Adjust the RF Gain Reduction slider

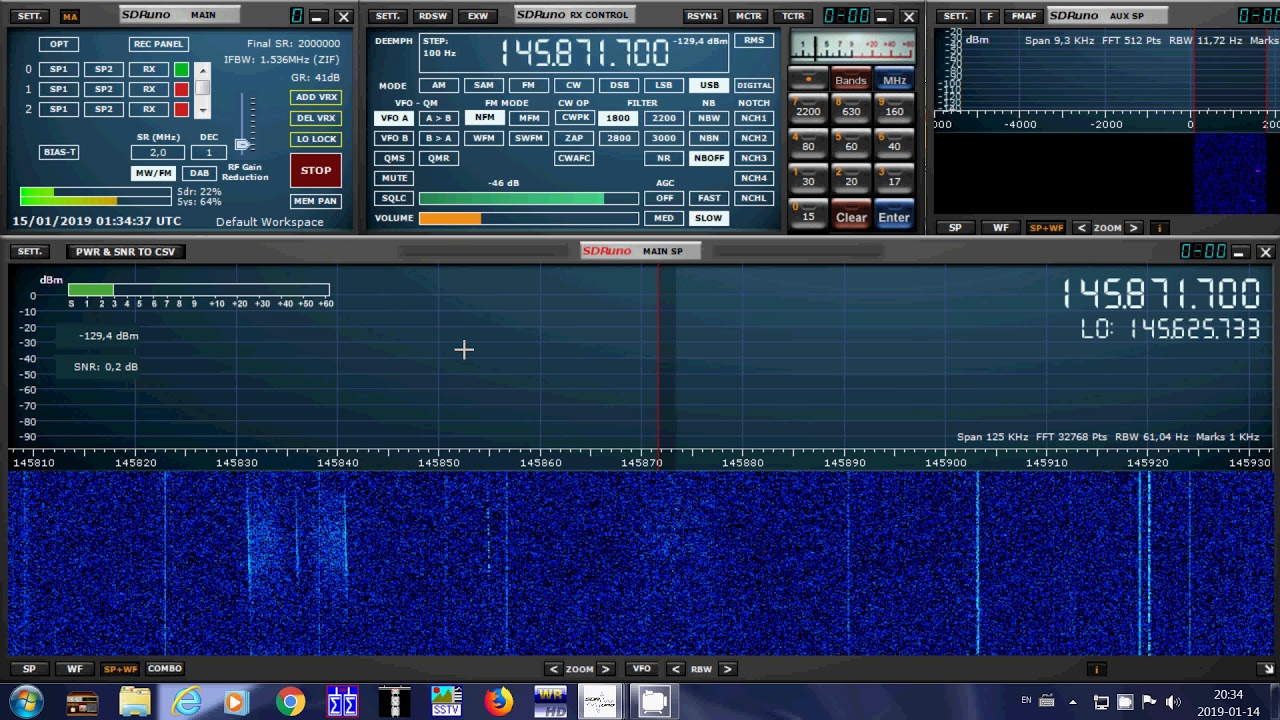coord(242,145)
